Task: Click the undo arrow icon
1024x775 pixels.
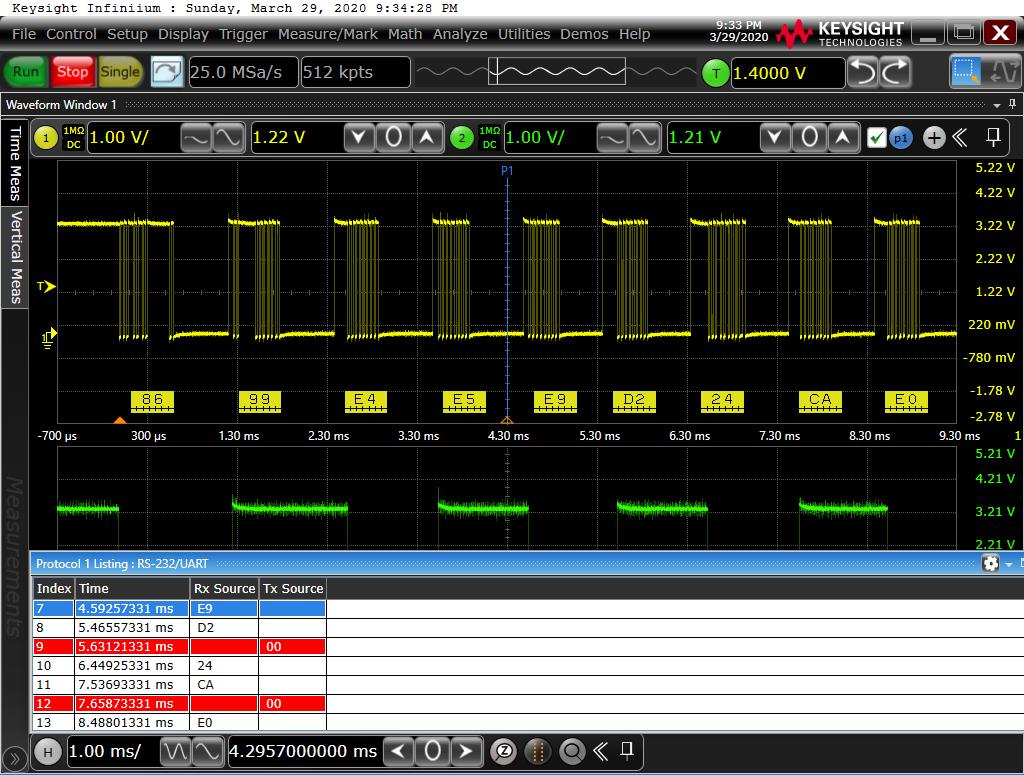Action: coord(862,72)
